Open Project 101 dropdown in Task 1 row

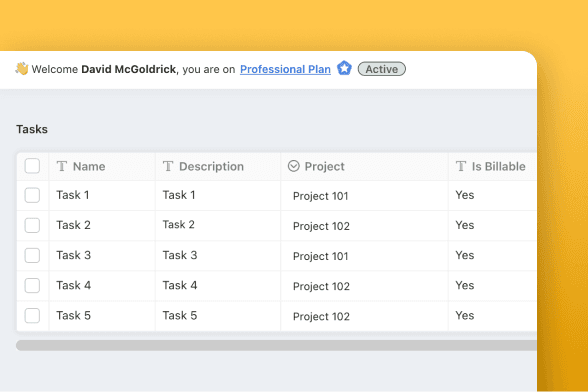[x=364, y=196]
